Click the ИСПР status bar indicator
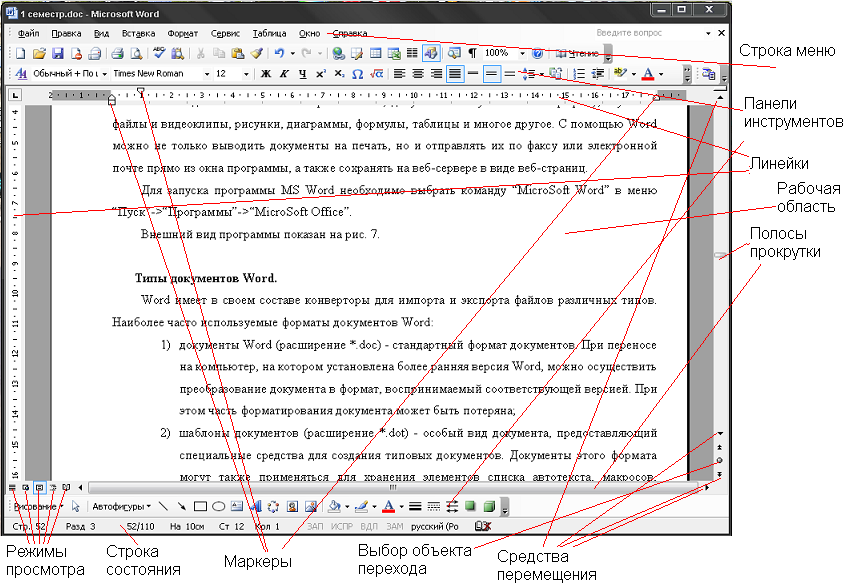This screenshot has height=585, width=847. coord(341,526)
